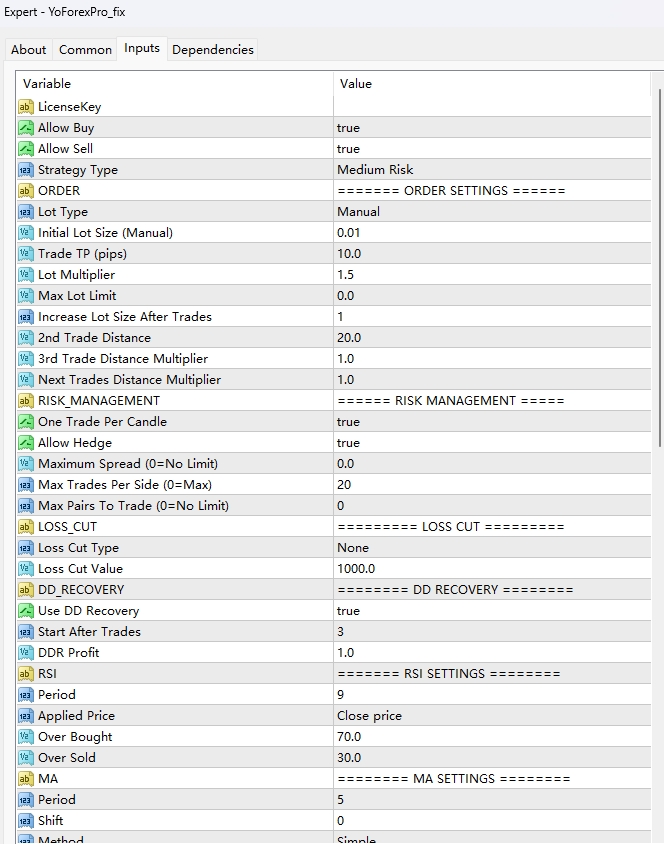664x844 pixels.
Task: Click the Allow Hedge boolean icon
Action: [x=25, y=442]
